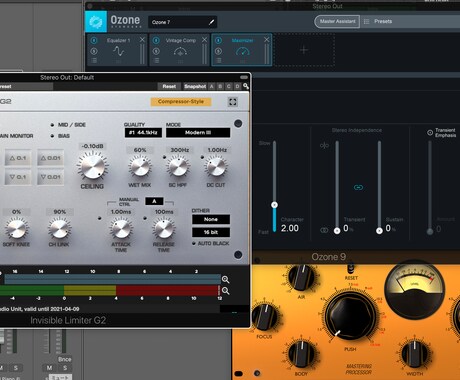Screen dimensions: 460x380
Task: Solo the Vintage Comp module
Action: pos(156,51)
